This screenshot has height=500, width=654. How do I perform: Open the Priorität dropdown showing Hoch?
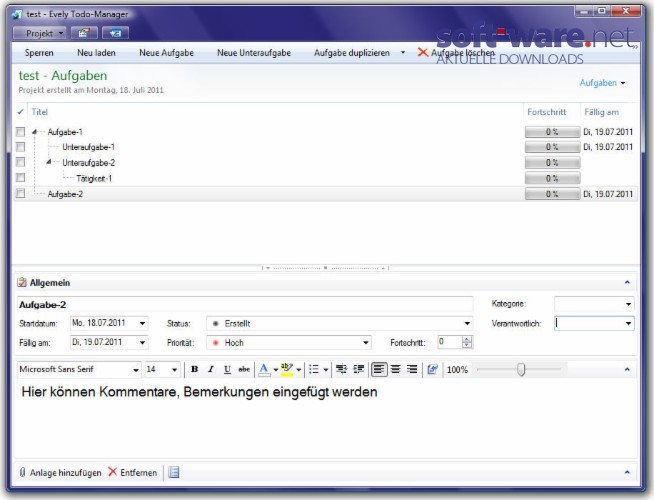pyautogui.click(x=366, y=343)
